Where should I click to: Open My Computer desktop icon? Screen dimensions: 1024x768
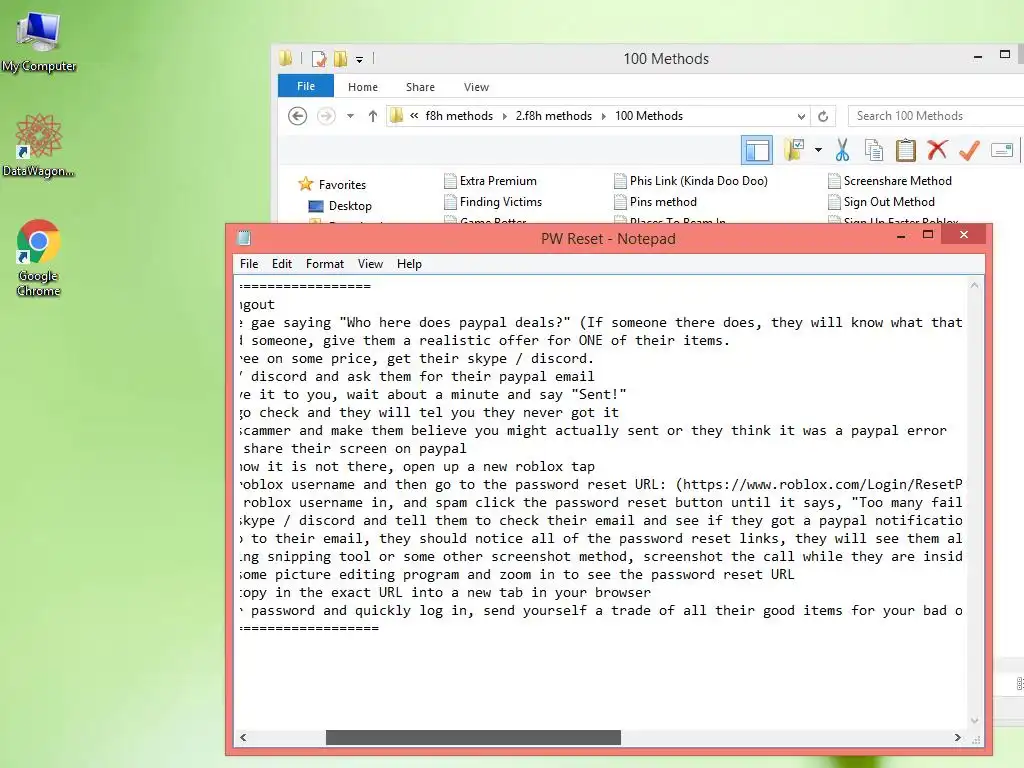coord(39,40)
